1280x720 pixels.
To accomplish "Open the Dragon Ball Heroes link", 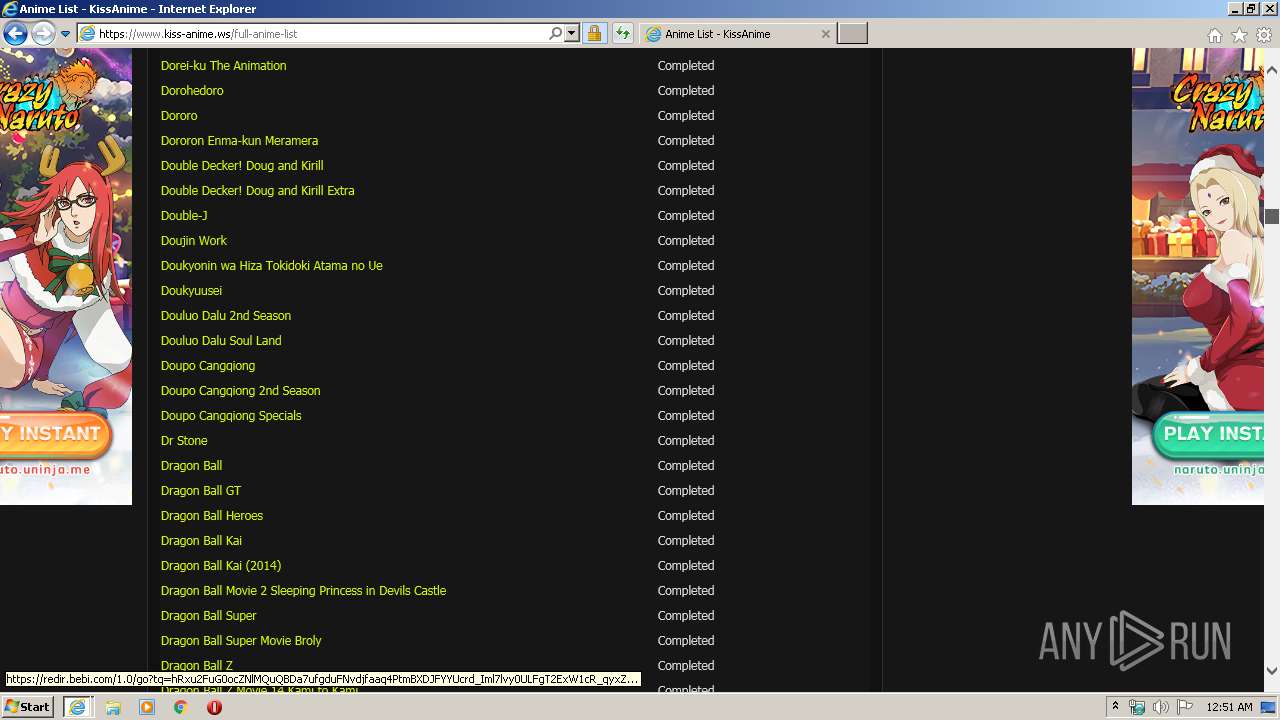I will pos(212,516).
